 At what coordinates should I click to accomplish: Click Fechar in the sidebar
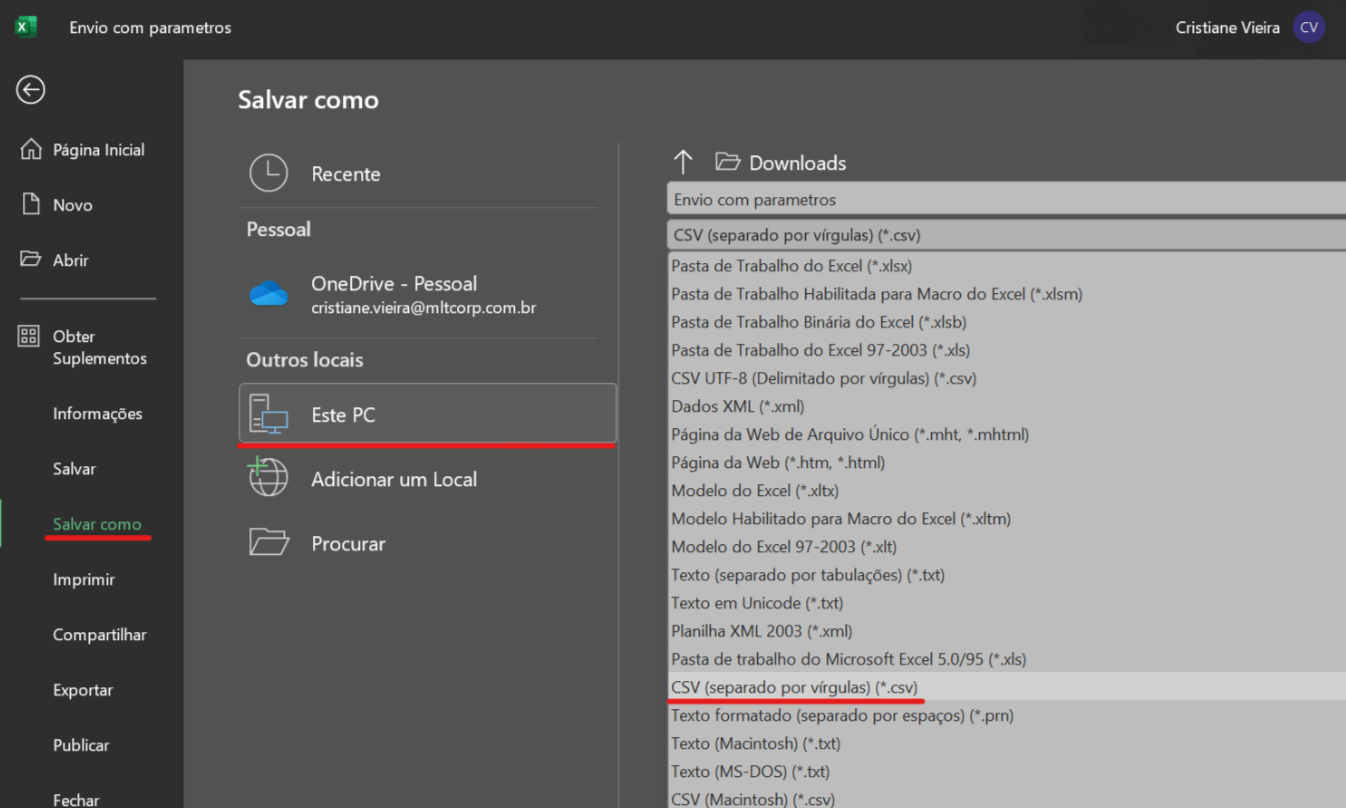[76, 800]
